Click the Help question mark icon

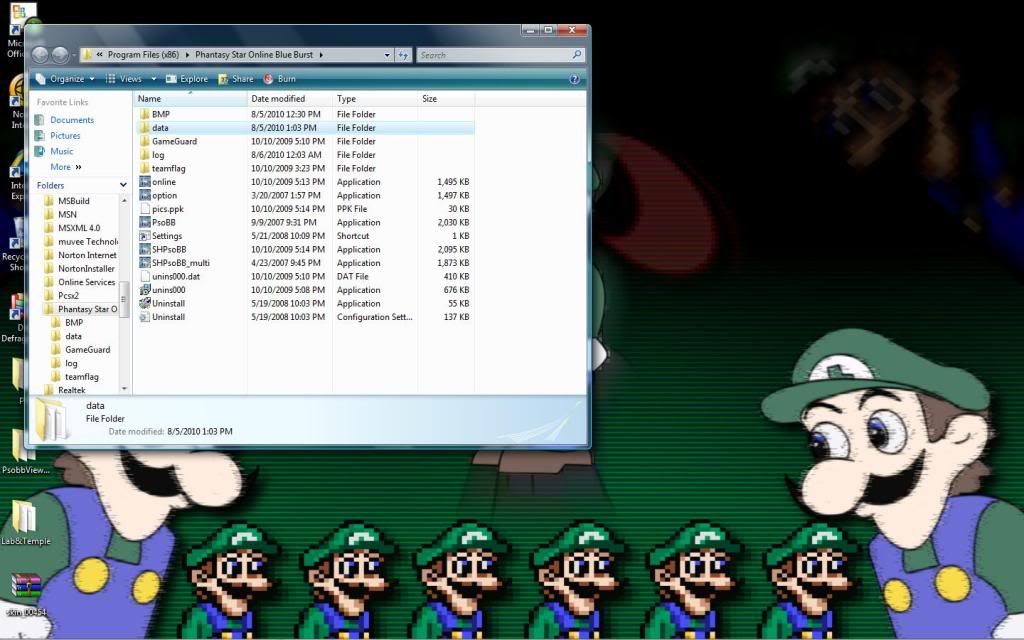tap(575, 79)
